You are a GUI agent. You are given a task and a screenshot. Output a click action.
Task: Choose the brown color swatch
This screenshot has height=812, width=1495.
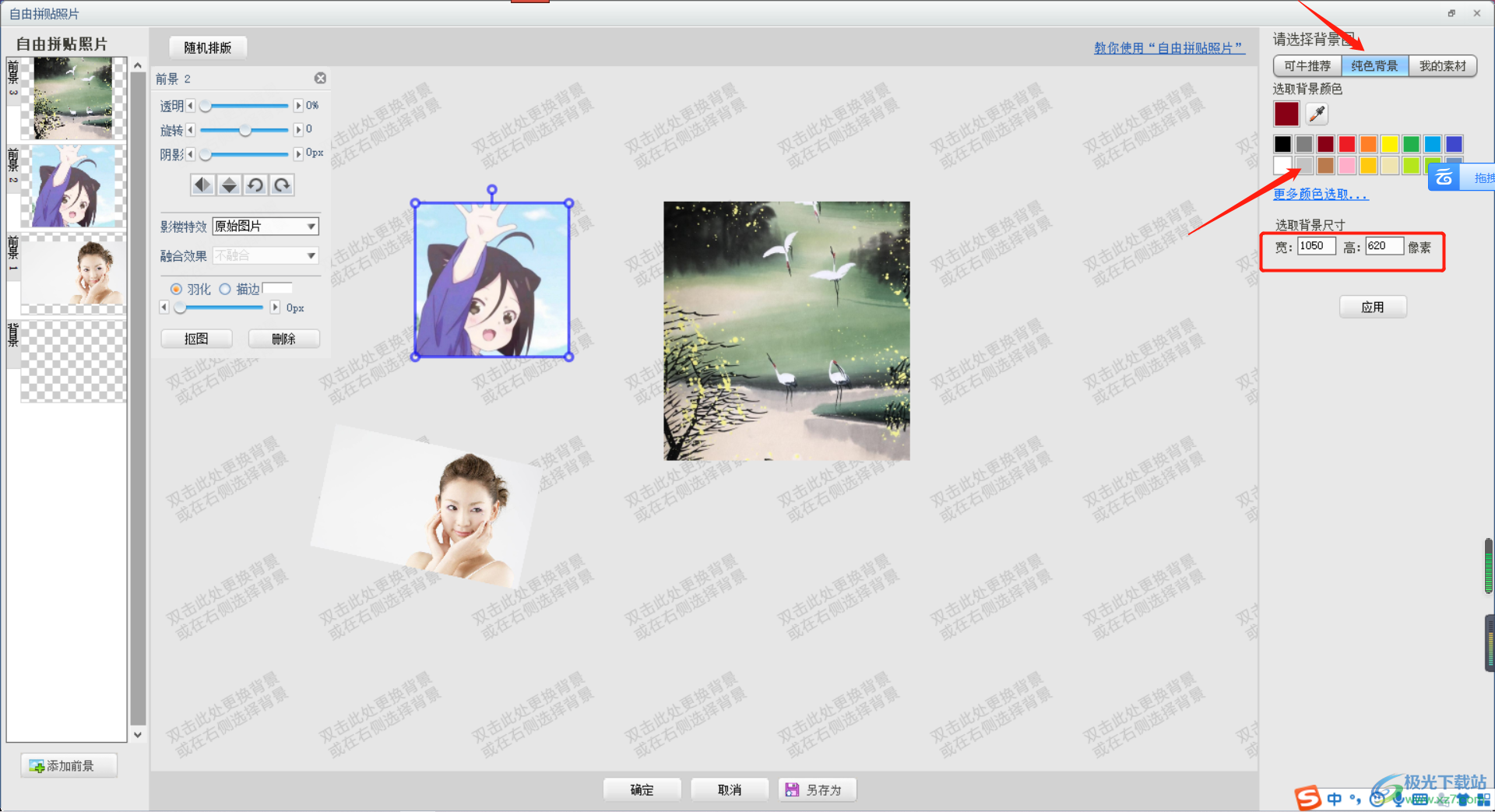[x=1325, y=165]
